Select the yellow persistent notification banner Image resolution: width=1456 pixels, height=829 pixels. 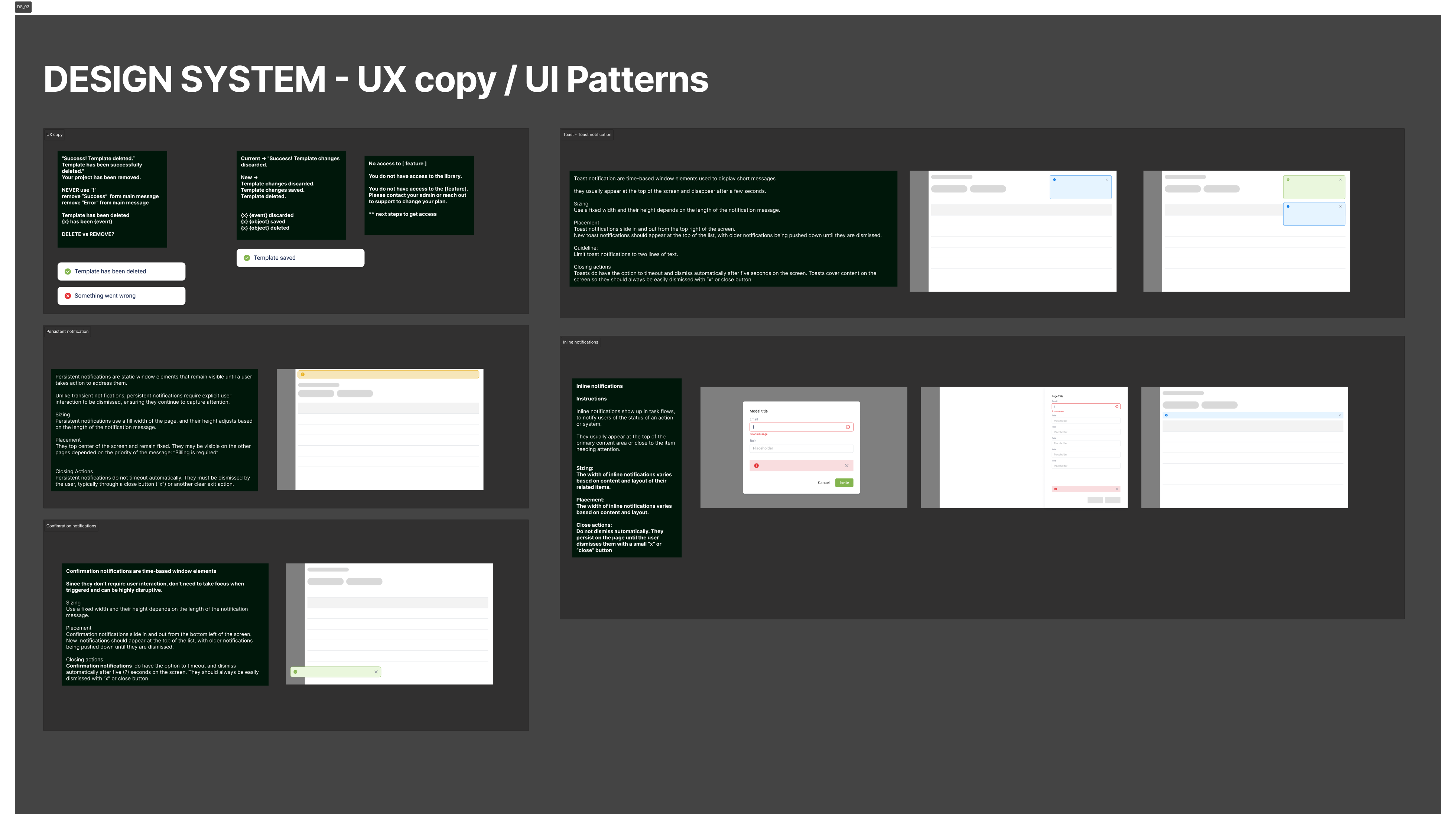tap(388, 375)
